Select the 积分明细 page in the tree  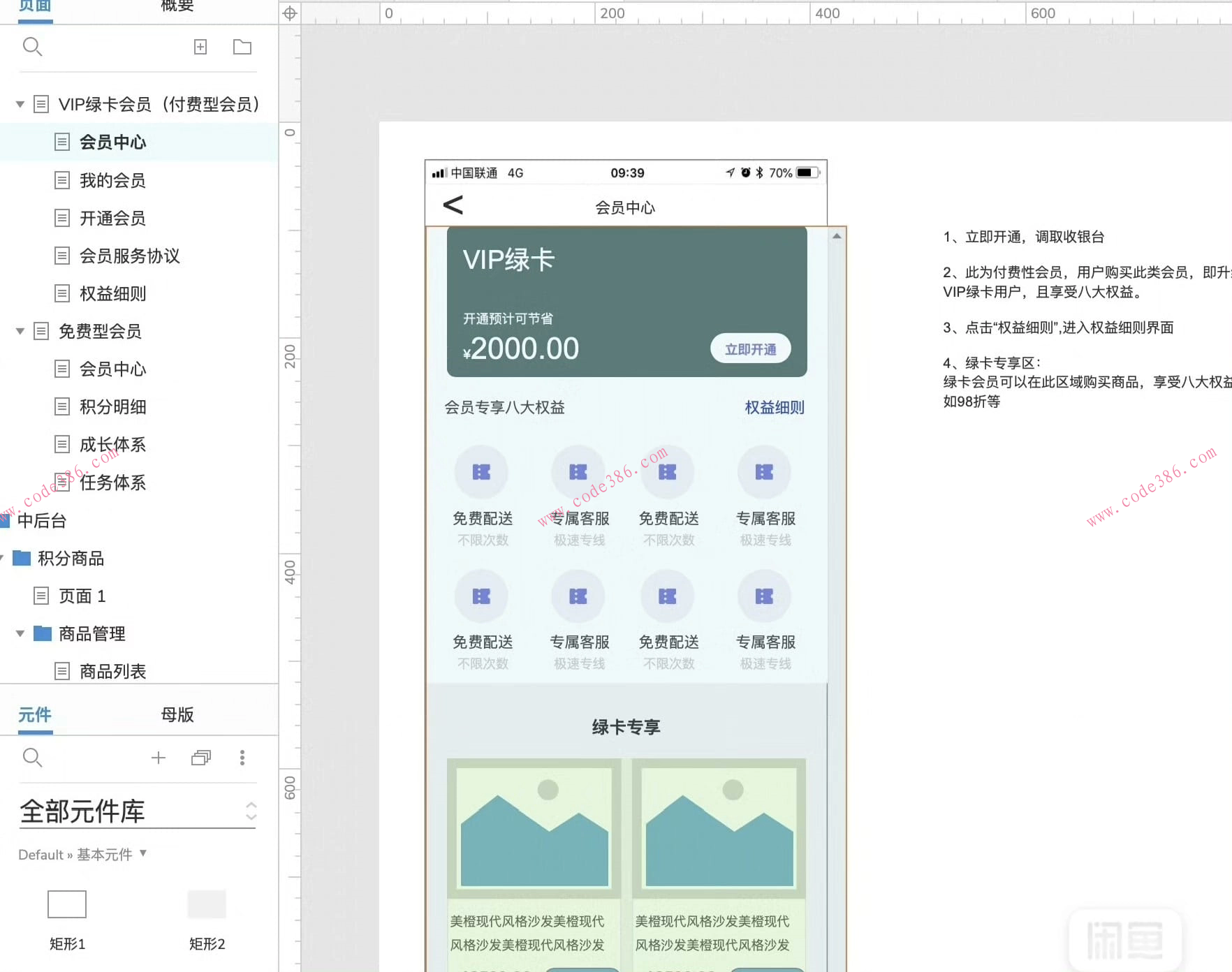(x=112, y=406)
